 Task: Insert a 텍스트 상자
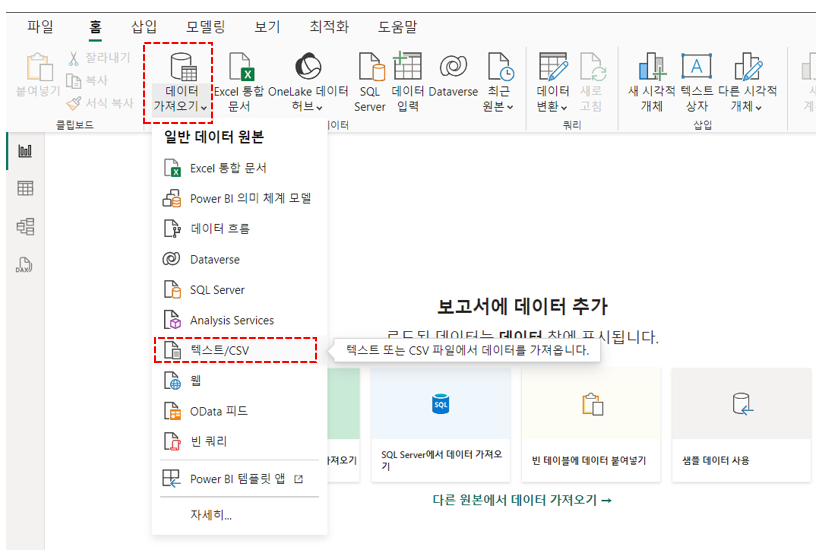(x=696, y=82)
